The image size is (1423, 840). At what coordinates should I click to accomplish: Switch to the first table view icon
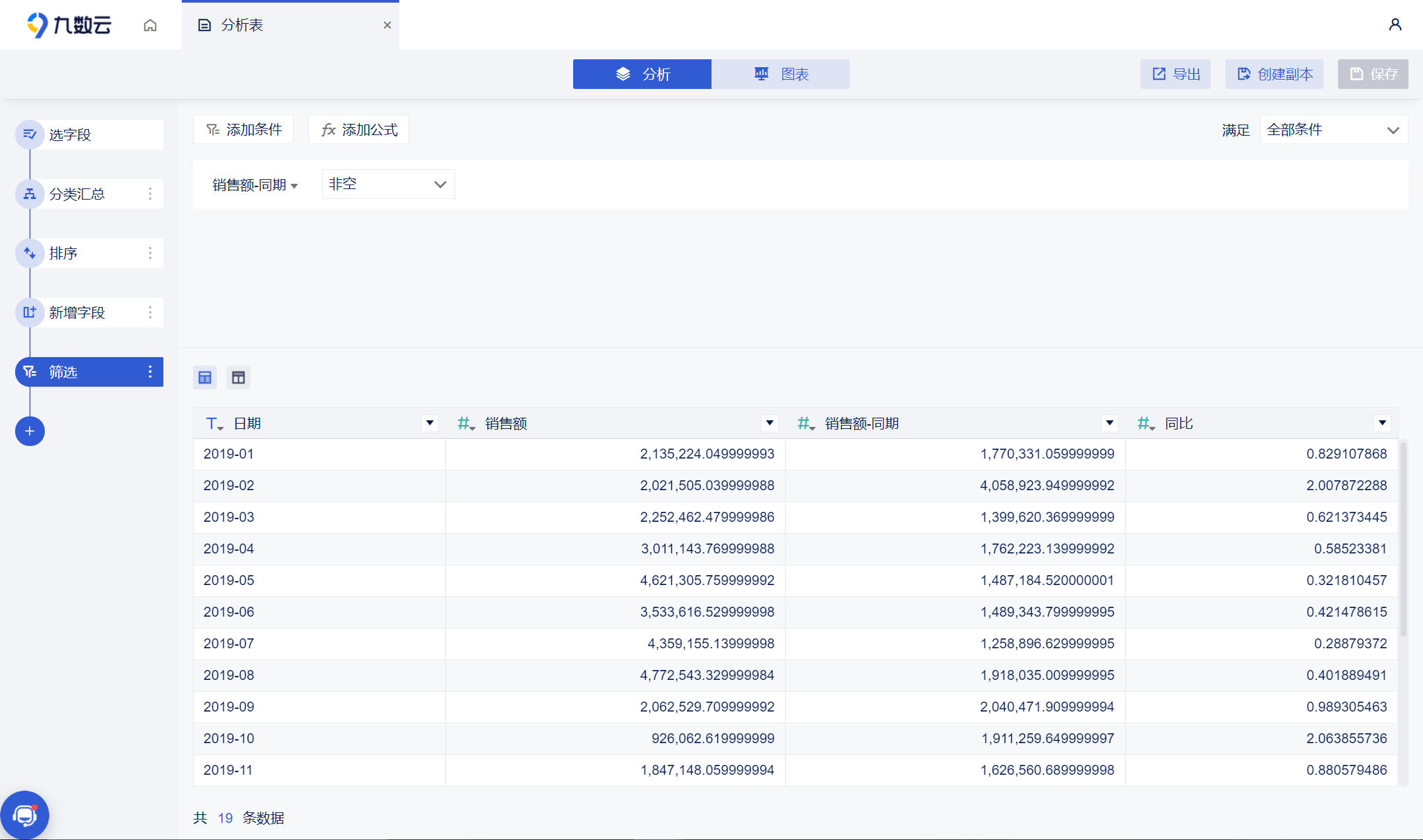tap(205, 378)
